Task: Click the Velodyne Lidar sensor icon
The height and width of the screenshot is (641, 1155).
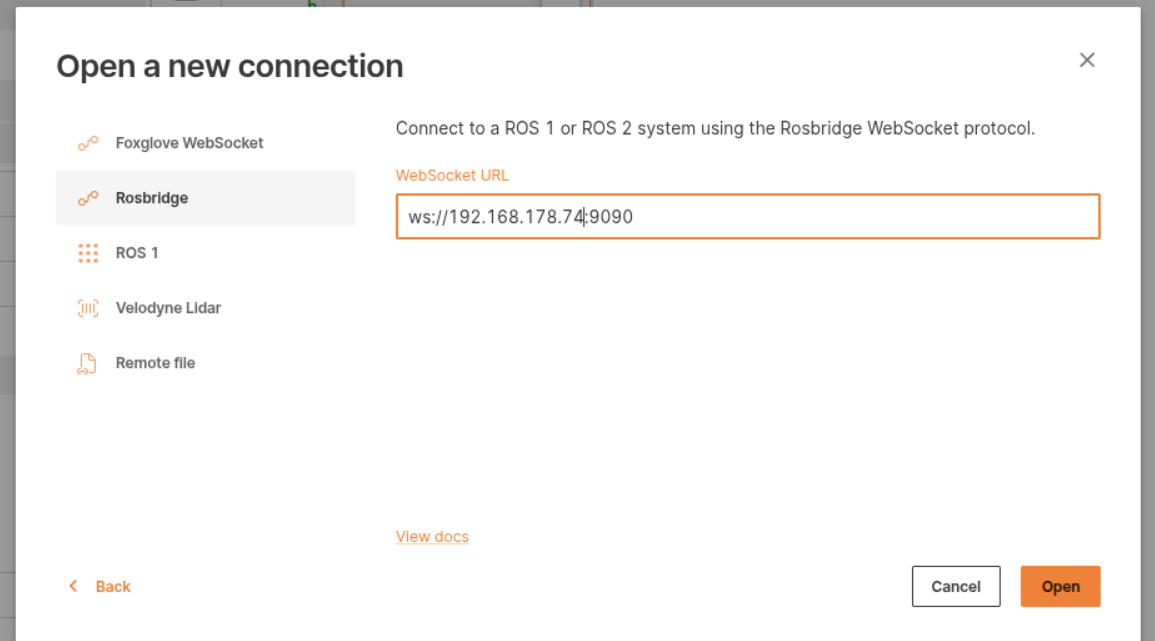Action: pos(86,307)
